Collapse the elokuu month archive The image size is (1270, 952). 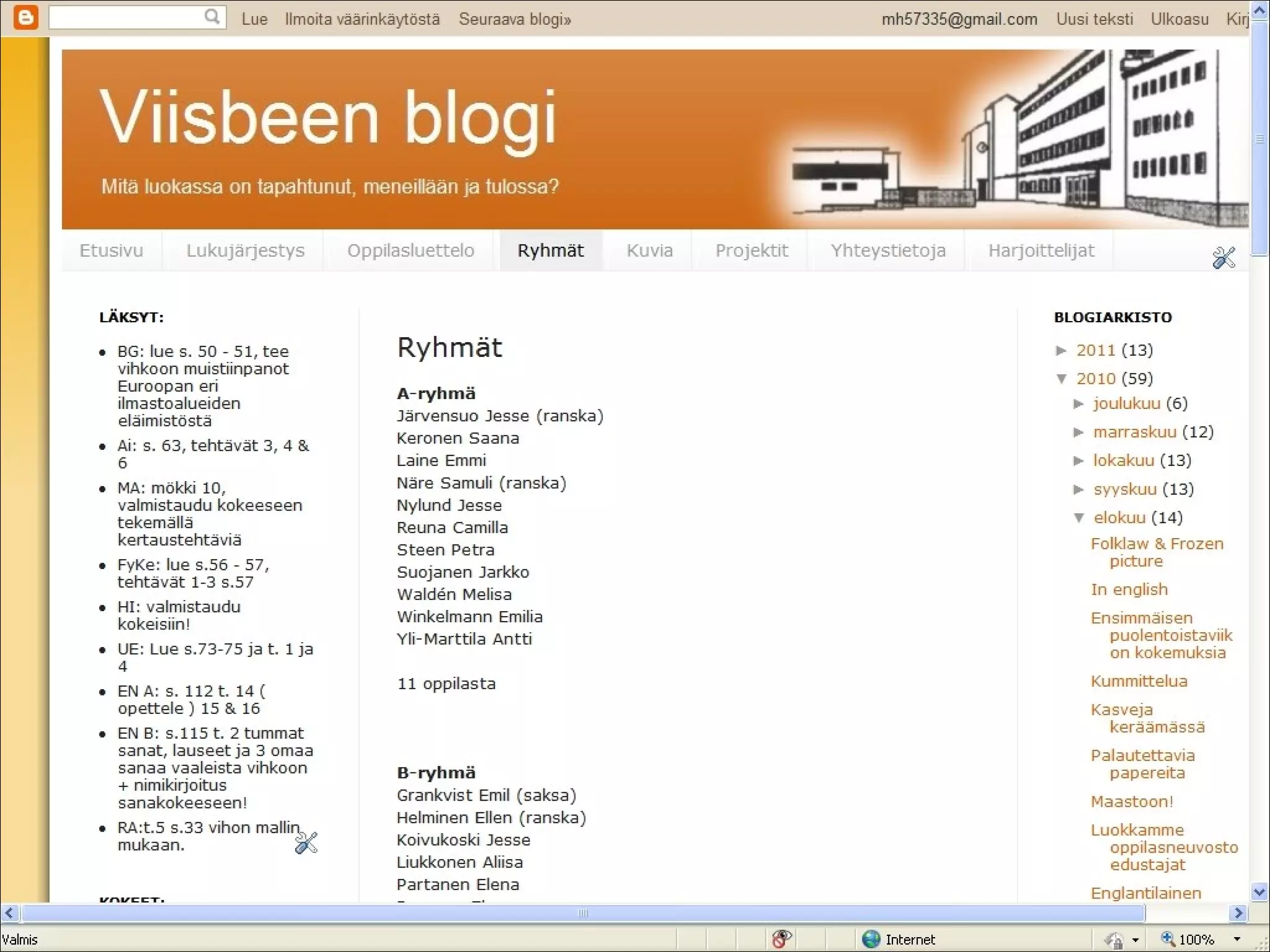1079,518
